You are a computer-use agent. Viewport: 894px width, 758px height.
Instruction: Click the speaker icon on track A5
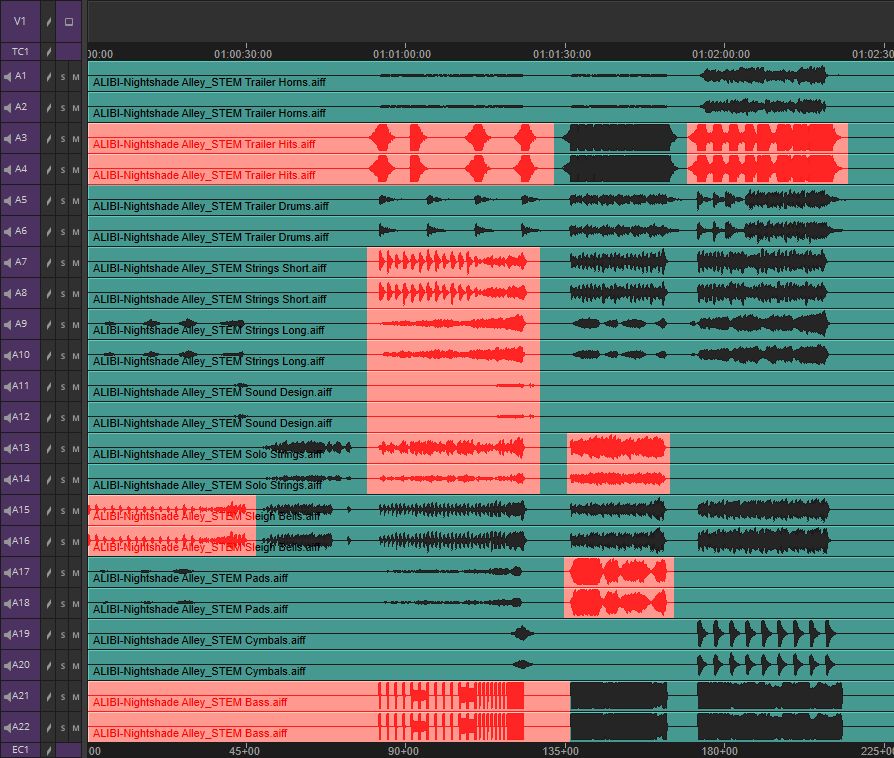tap(7, 201)
